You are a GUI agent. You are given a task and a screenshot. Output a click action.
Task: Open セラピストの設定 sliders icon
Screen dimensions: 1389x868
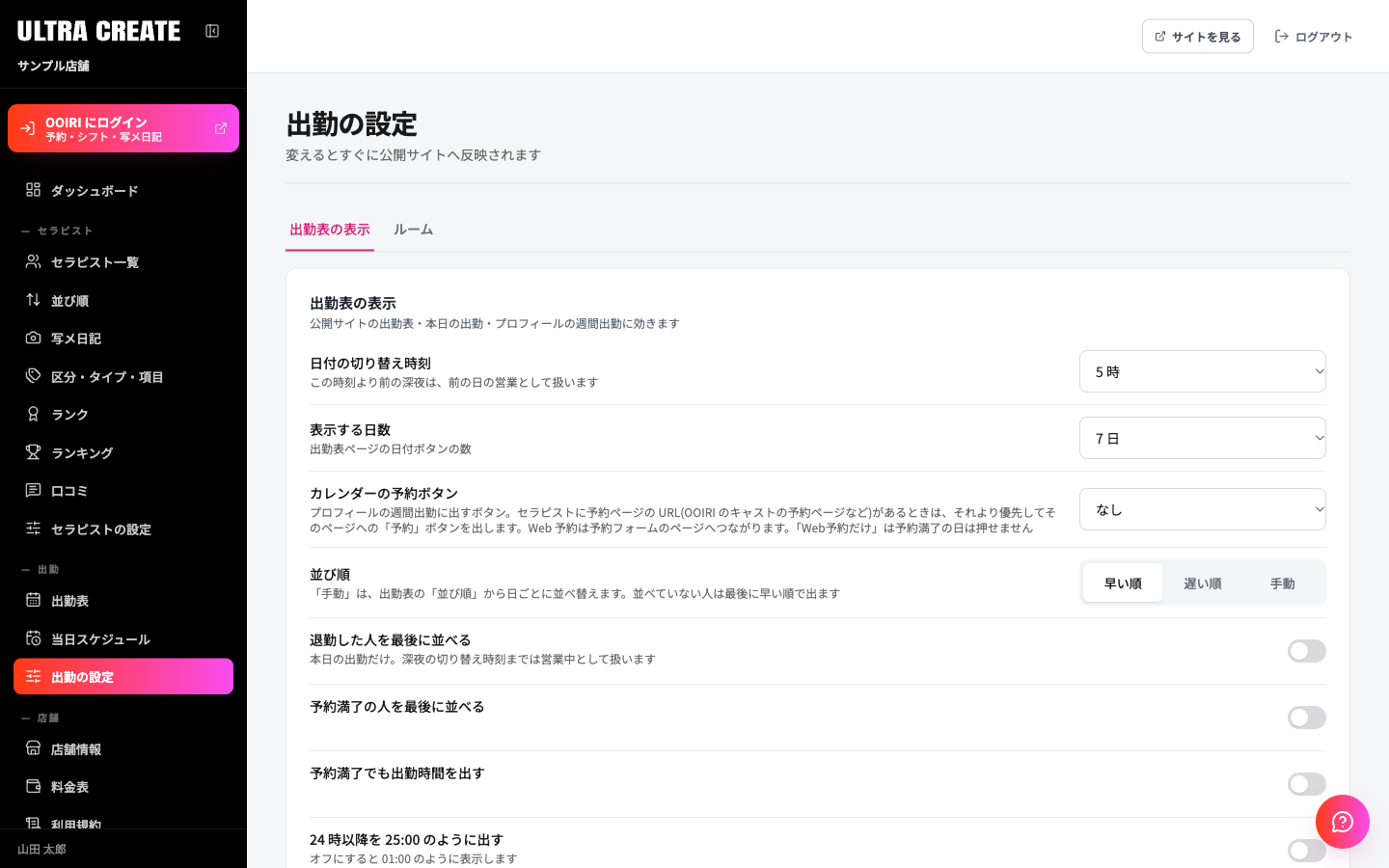tap(33, 529)
